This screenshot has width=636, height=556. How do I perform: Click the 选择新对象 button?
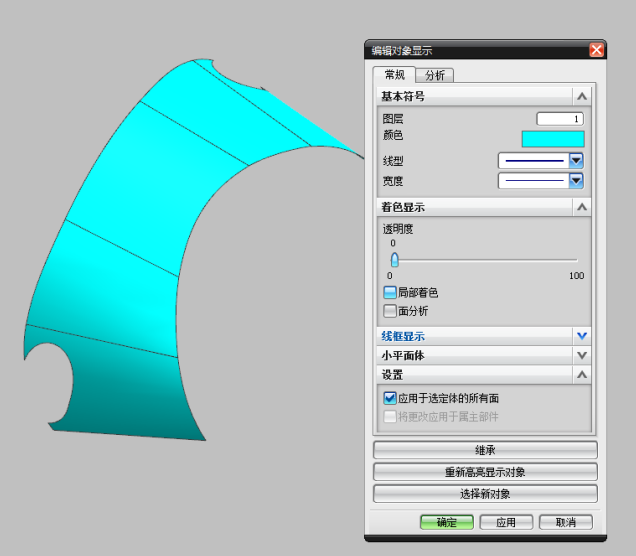[x=485, y=494]
